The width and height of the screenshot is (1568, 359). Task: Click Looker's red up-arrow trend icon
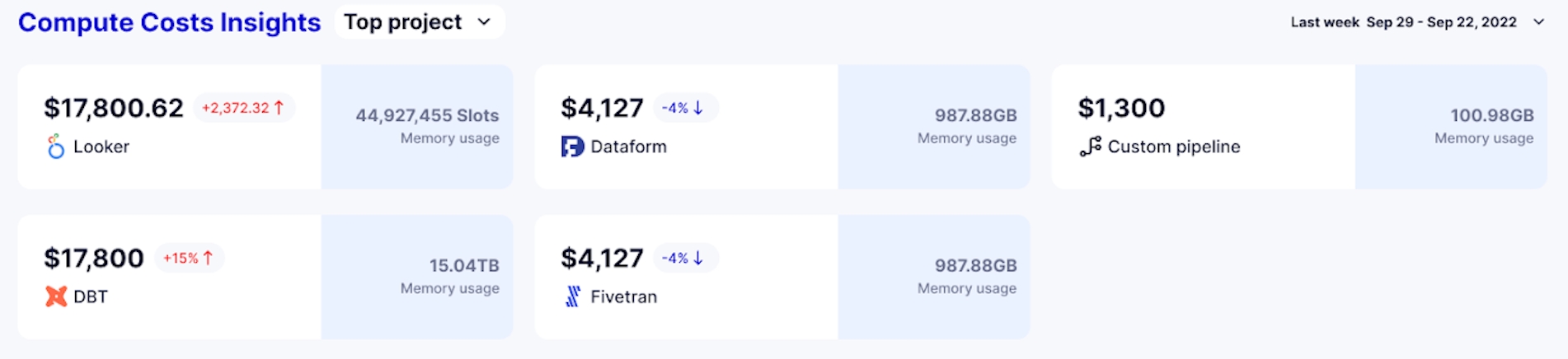pos(279,108)
